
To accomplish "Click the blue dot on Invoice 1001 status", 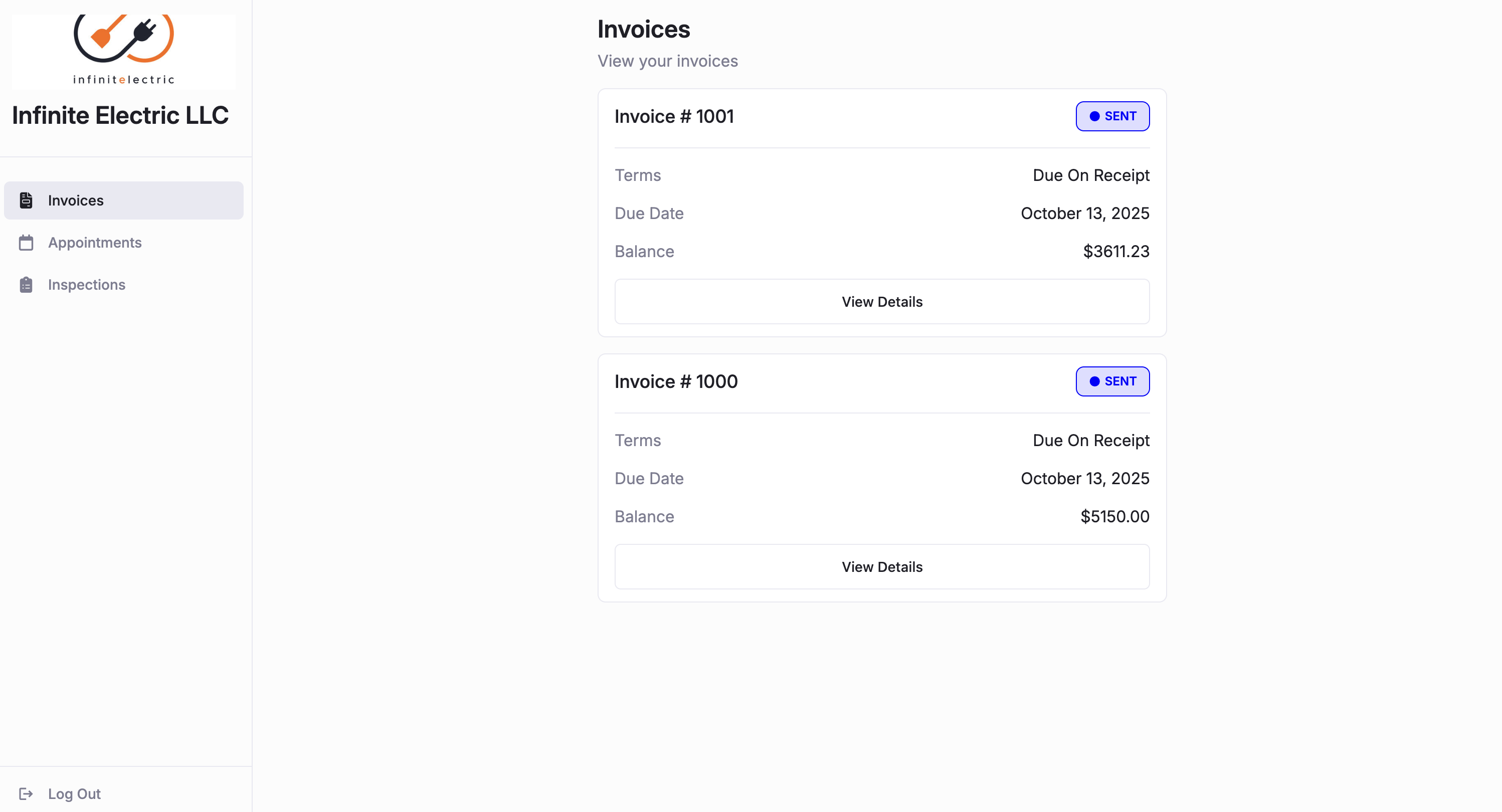I will tap(1094, 117).
